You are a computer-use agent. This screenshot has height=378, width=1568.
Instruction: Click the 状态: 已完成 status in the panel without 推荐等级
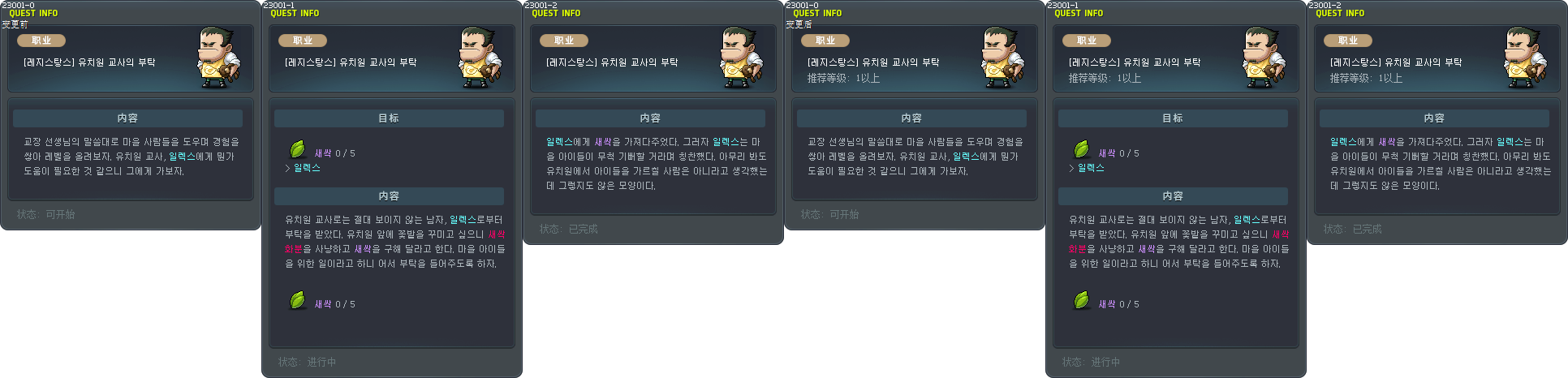pos(568,229)
